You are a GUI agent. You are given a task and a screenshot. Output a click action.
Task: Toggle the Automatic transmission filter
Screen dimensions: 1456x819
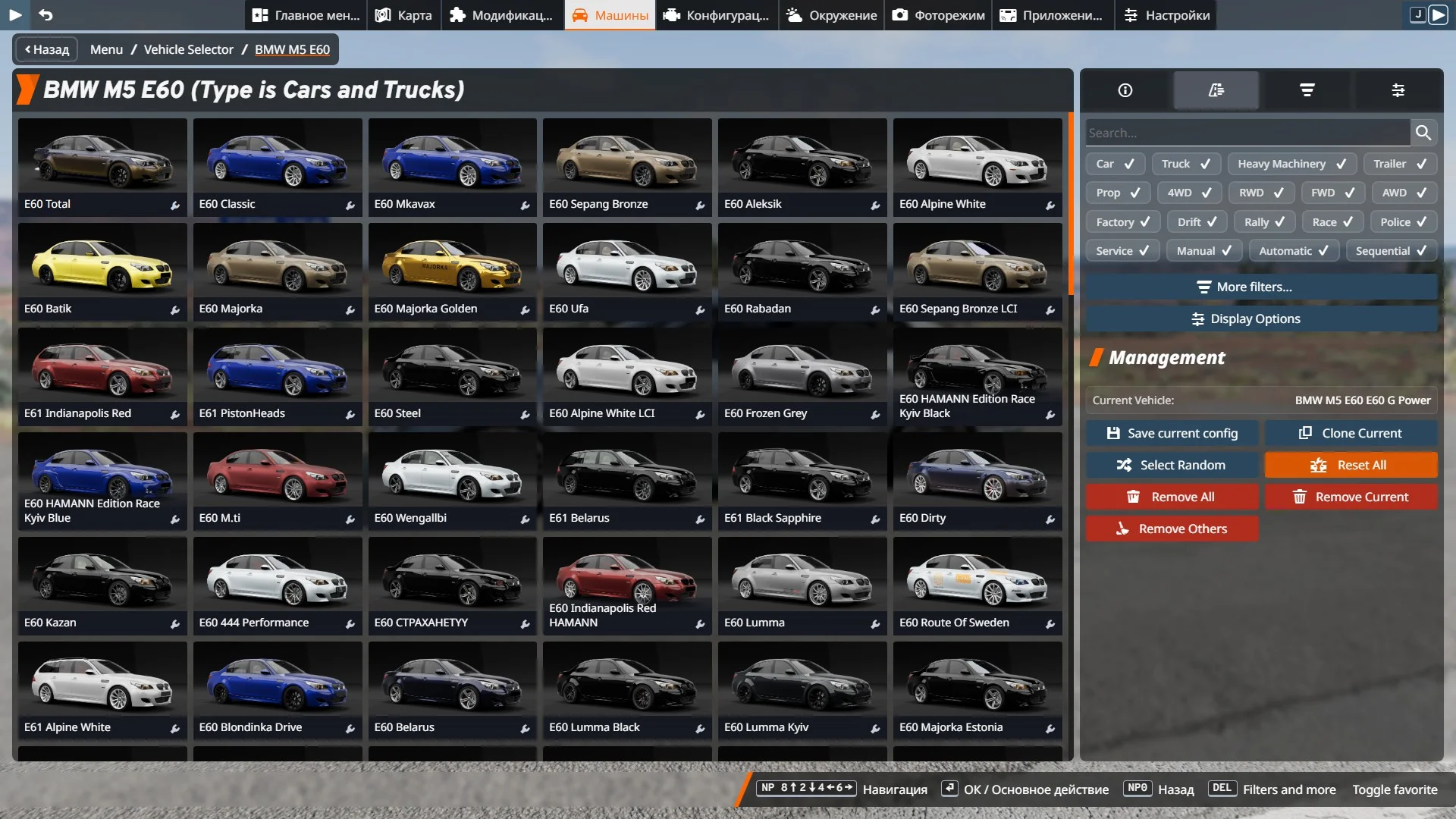(x=1294, y=251)
